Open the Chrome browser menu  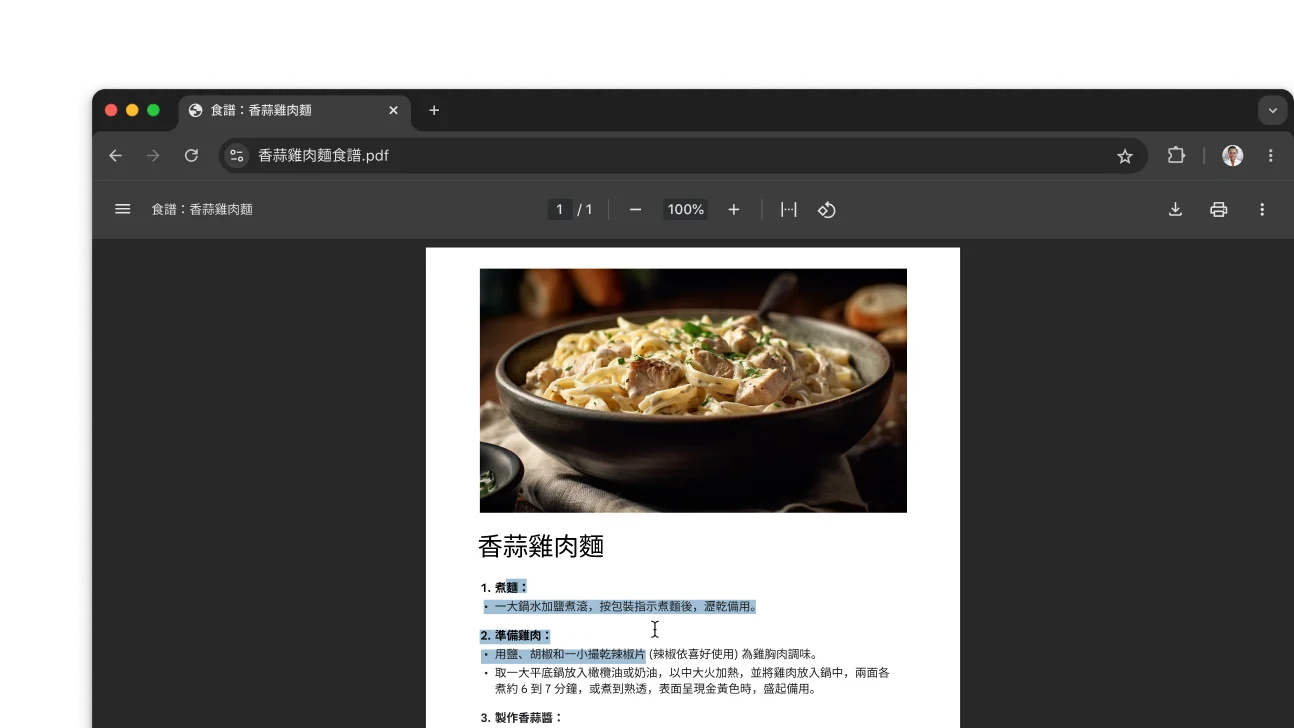click(1271, 155)
